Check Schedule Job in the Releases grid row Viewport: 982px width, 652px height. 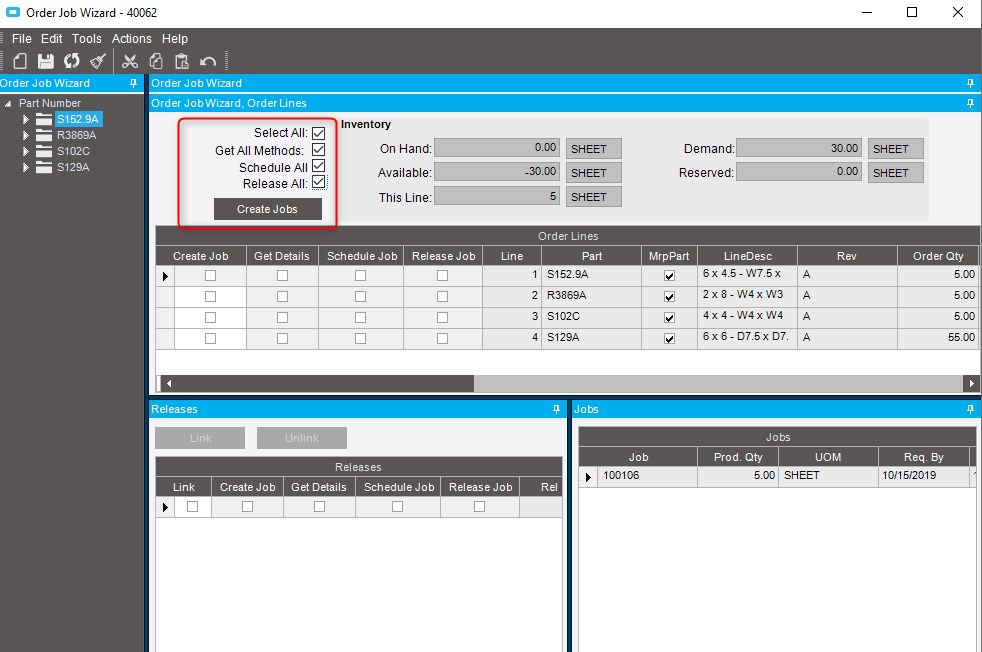click(x=397, y=507)
